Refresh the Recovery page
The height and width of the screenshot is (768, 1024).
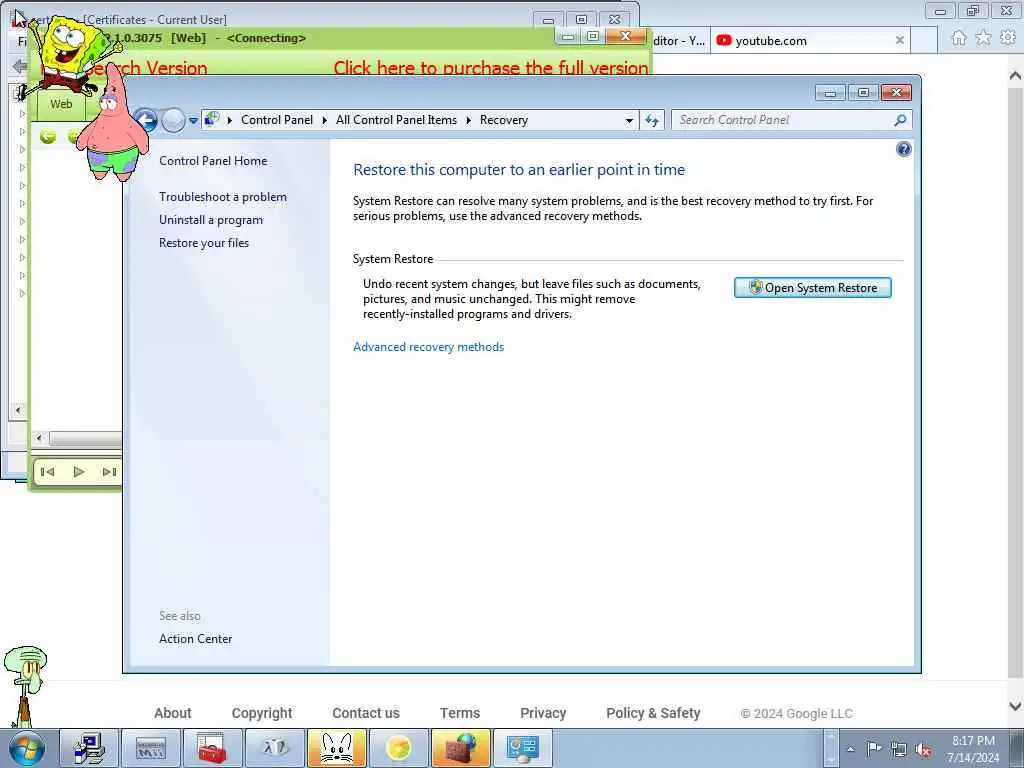coord(652,120)
